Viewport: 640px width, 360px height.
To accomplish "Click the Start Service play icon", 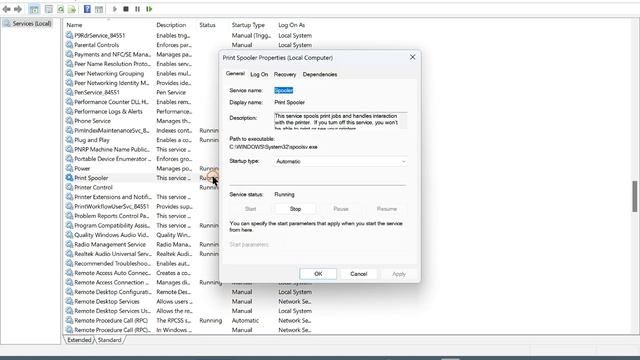I will [115, 9].
